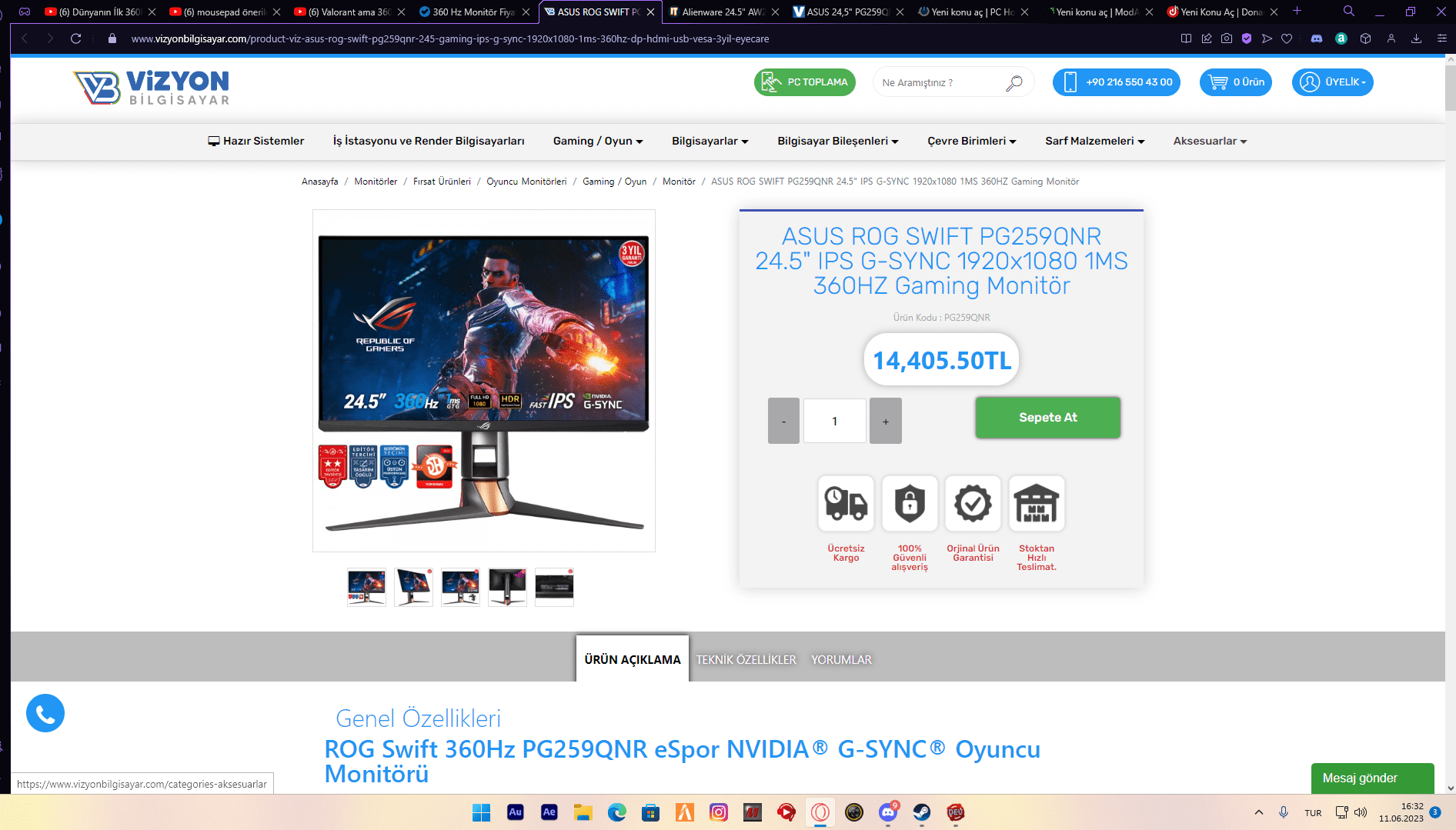Click the 100% Güvenli alışveriş lock icon

pyautogui.click(x=910, y=504)
